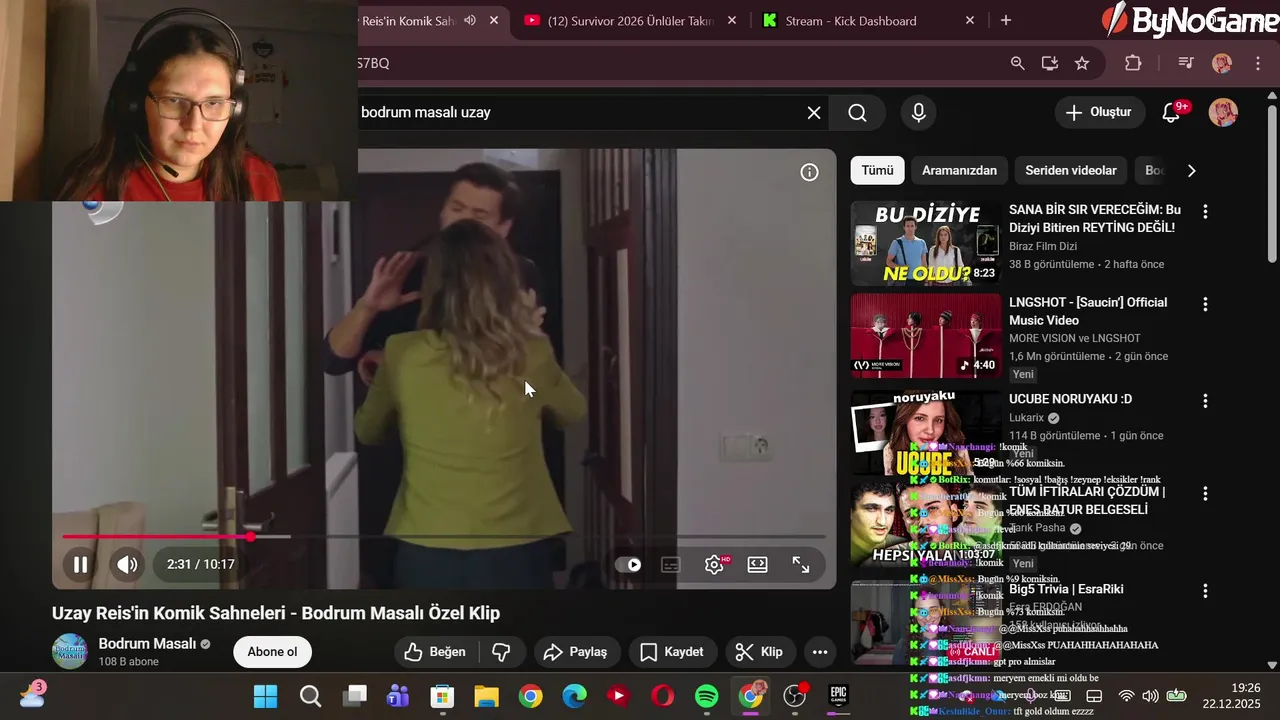Bookmark the page with star icon
Image resolution: width=1280 pixels, height=720 pixels.
pos(1082,63)
